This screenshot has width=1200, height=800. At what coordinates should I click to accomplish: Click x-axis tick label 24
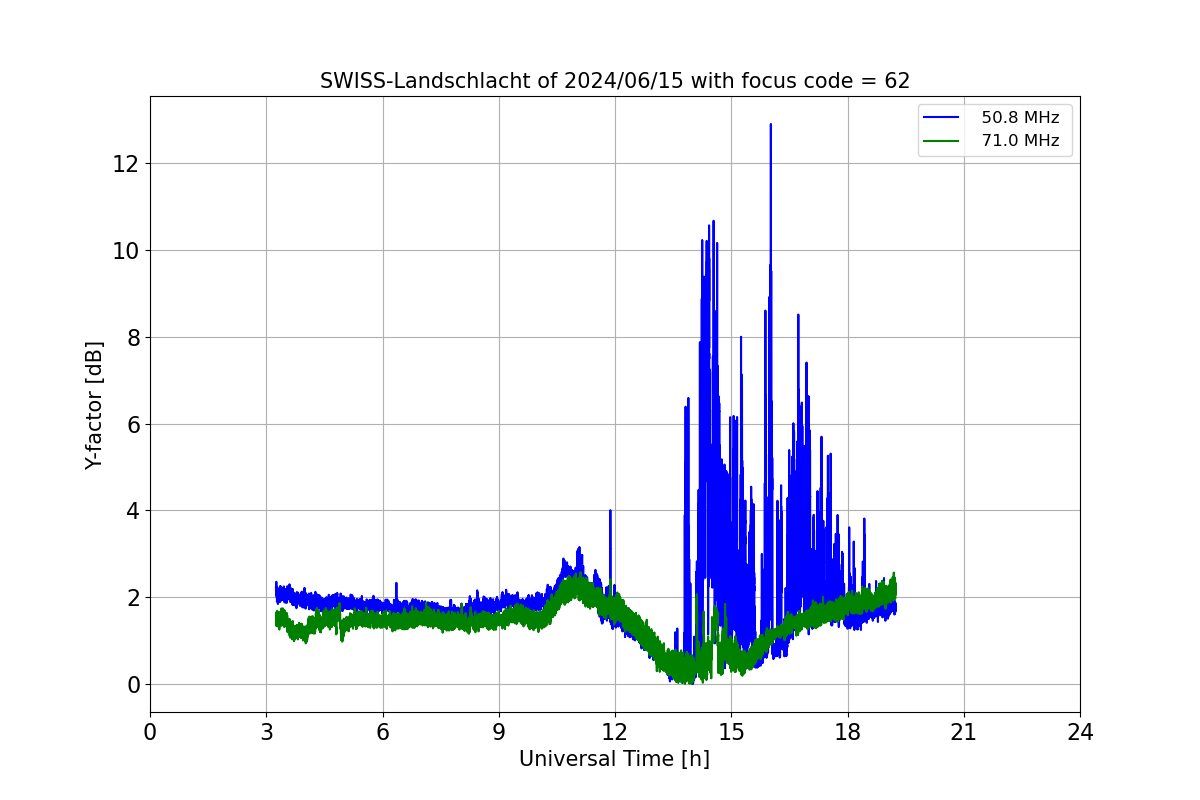click(x=1080, y=732)
